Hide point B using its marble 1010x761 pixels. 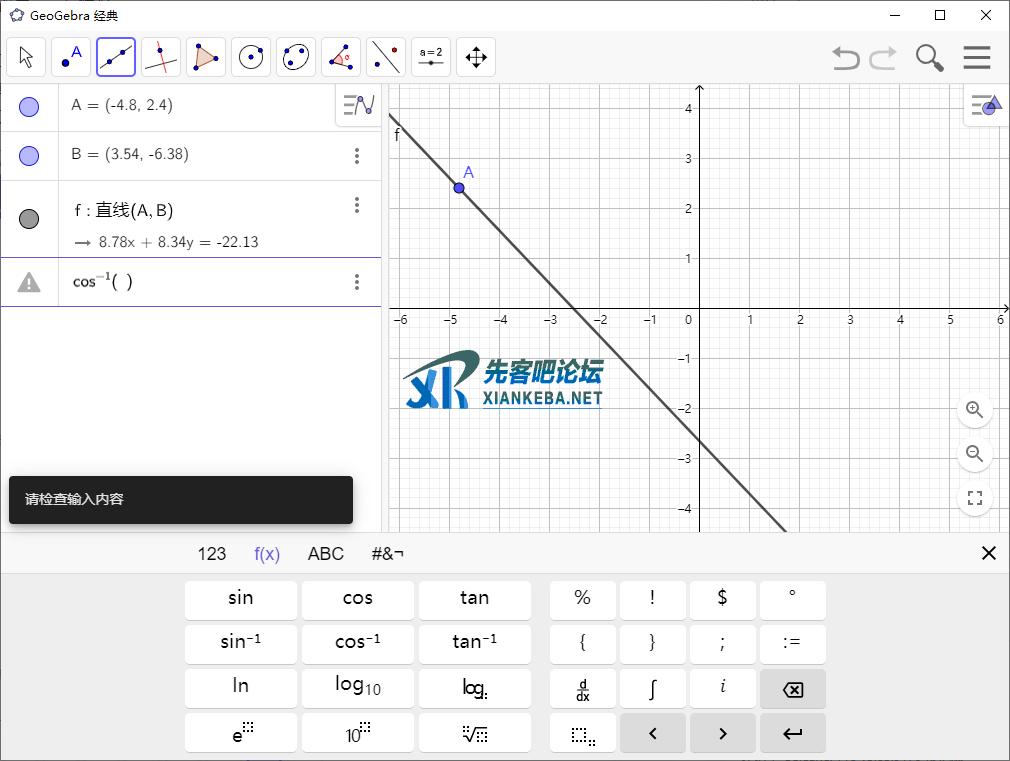[x=29, y=156]
